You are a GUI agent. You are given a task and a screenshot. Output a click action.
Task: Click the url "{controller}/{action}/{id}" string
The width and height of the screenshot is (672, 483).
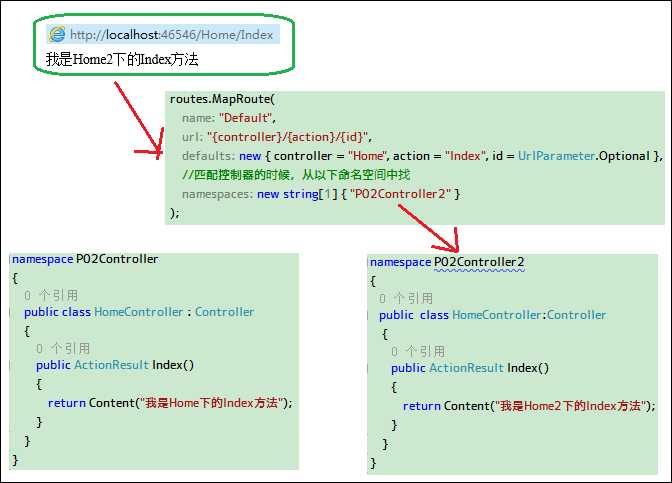tap(288, 137)
